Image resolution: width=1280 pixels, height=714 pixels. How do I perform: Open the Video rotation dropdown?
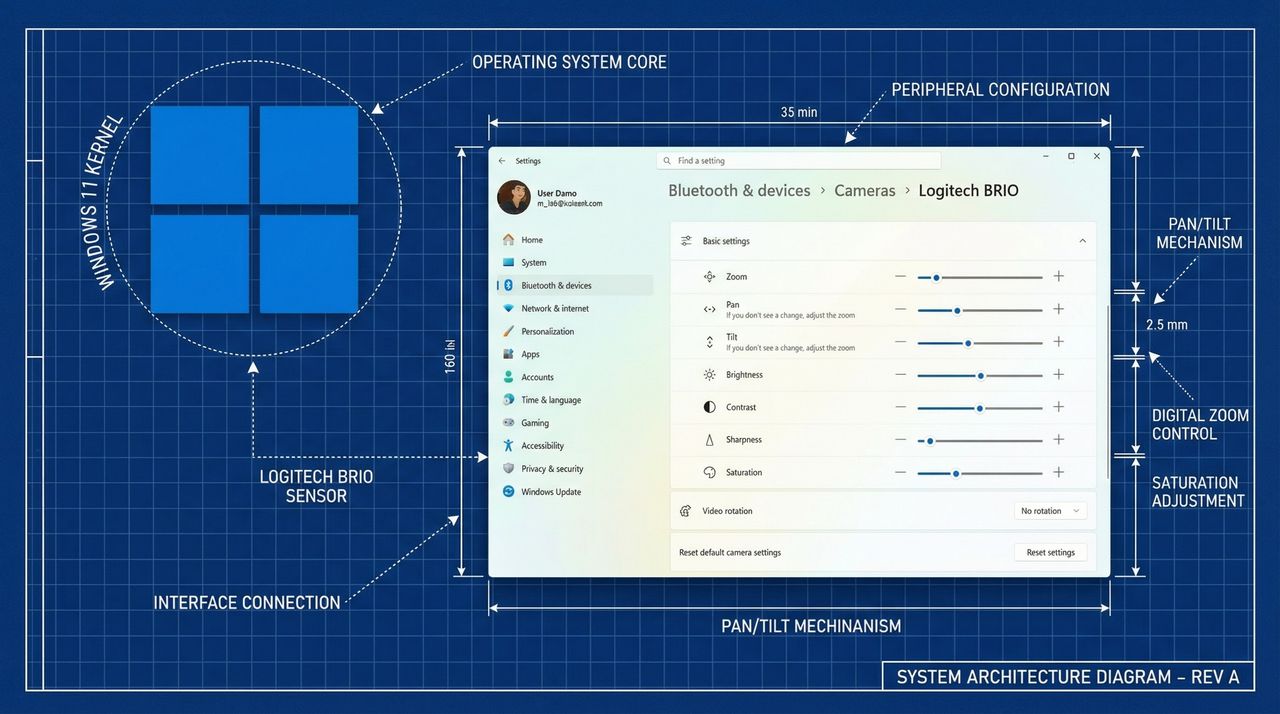pyautogui.click(x=1050, y=511)
